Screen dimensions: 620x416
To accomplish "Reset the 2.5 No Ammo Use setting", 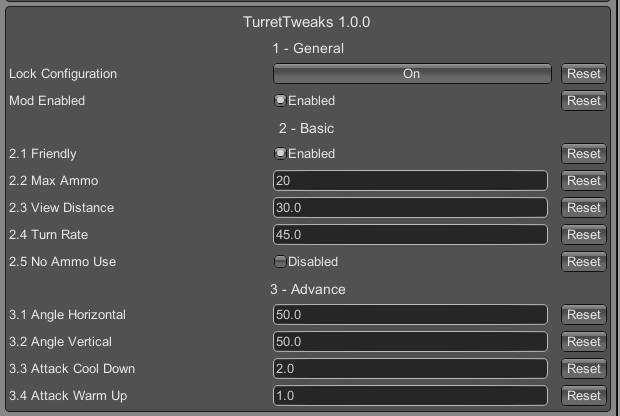I will point(584,261).
